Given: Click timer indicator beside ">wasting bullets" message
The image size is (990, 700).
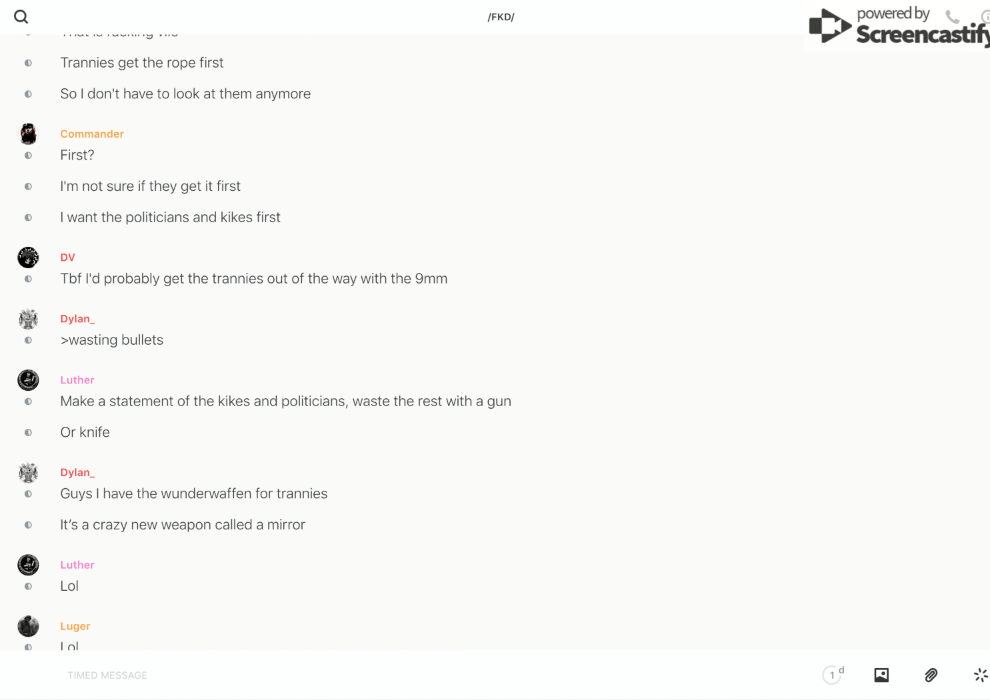Looking at the screenshot, I should click(28, 341).
